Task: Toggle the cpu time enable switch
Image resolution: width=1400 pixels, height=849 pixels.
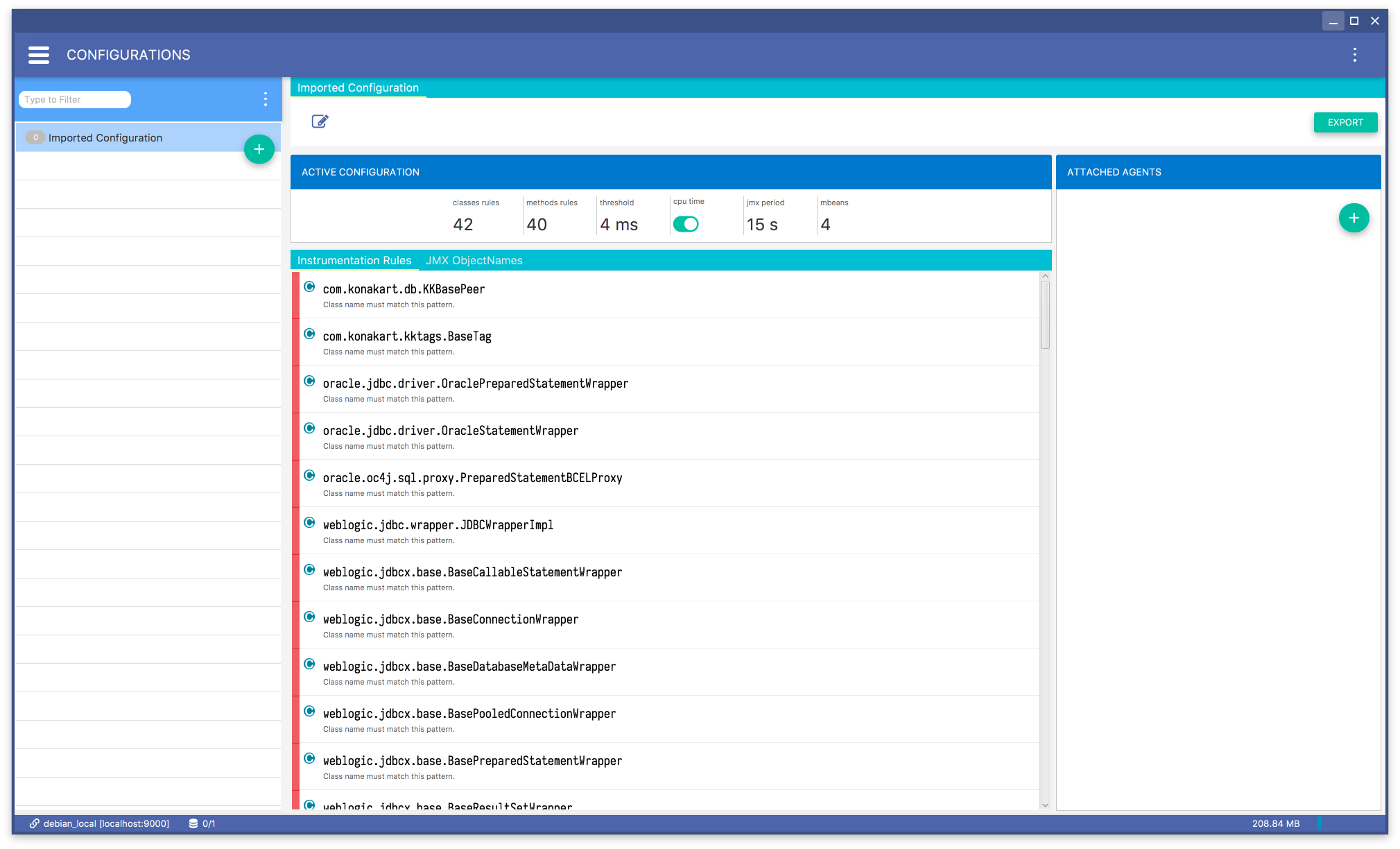Action: tap(686, 223)
